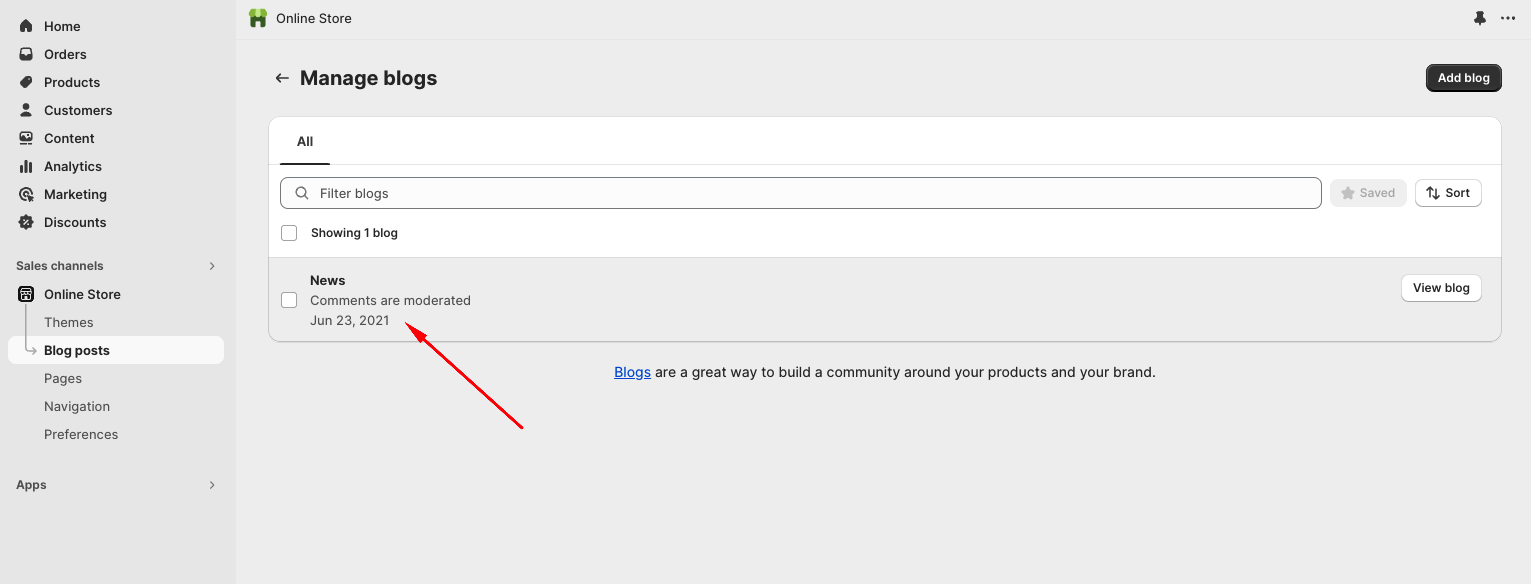Expand the Sales channels section
The width and height of the screenshot is (1531, 584).
pos(211,266)
